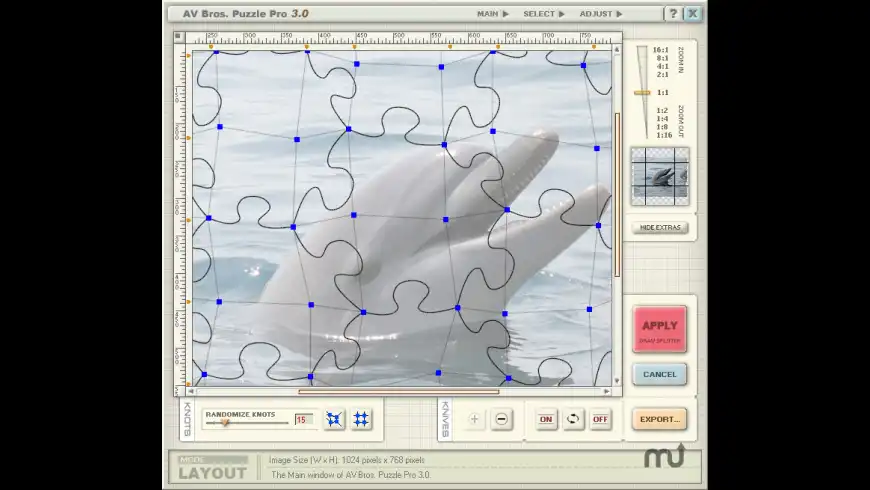Turn knives ON

(546, 419)
